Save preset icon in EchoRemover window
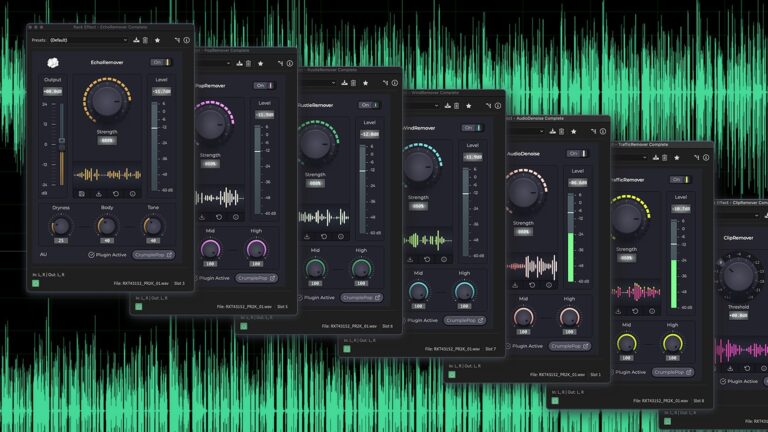This screenshot has height=432, width=768. [136, 40]
